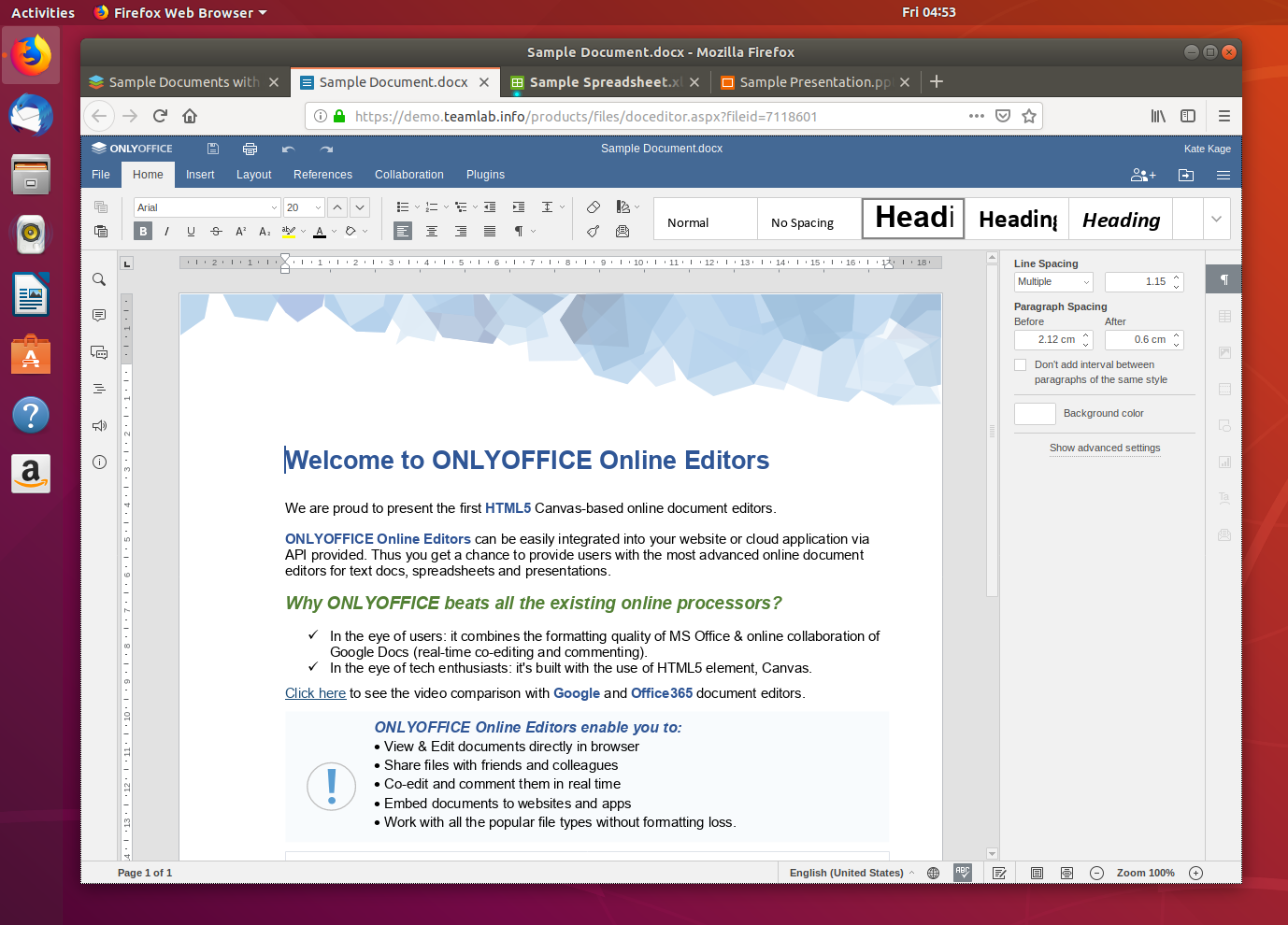Screen dimensions: 1288x925
Task: Toggle spell checking in status bar
Action: click(x=963, y=873)
